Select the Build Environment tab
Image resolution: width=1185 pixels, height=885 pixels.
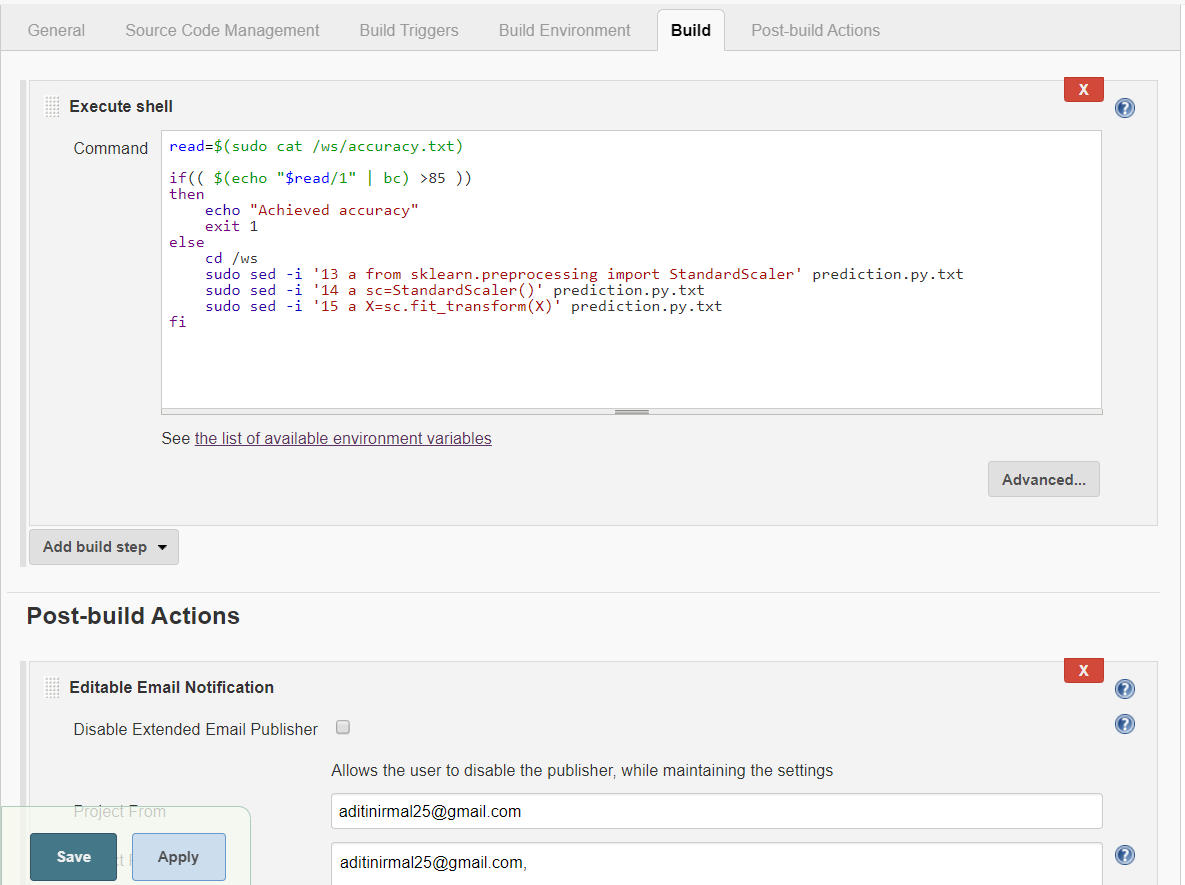pyautogui.click(x=564, y=30)
